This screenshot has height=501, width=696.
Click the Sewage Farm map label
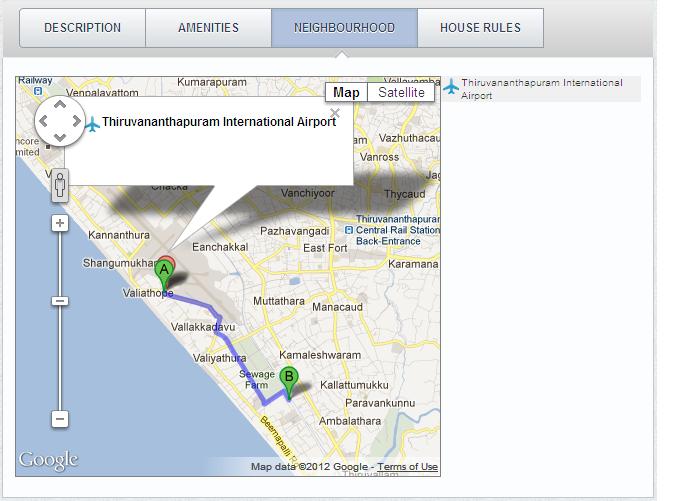tap(257, 380)
